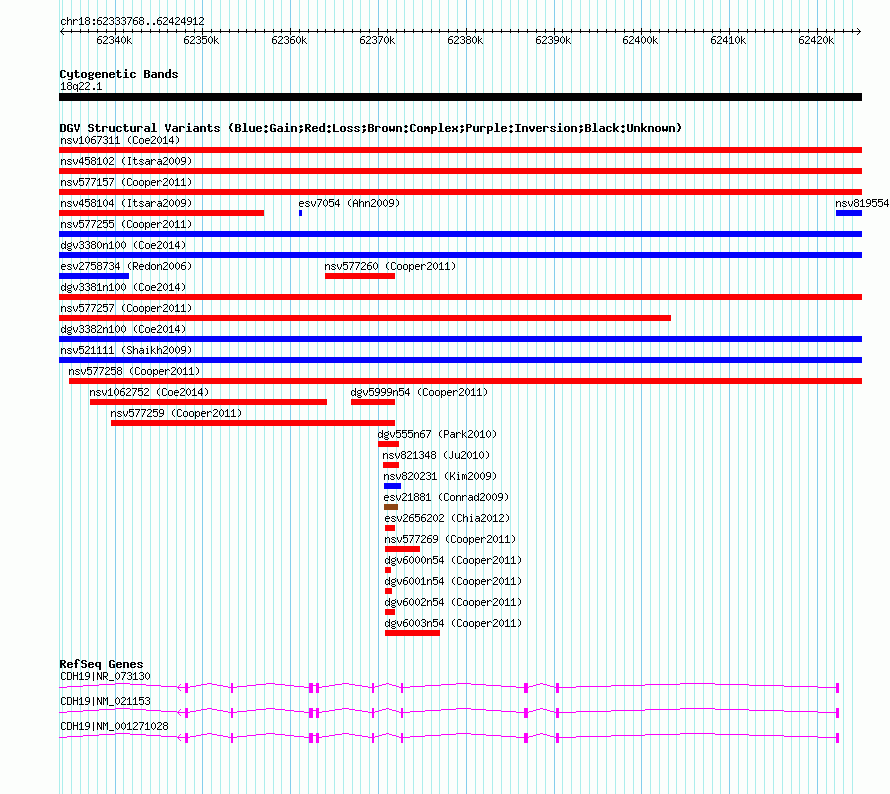Viewport: 890px width, 794px height.
Task: Select the nsv577259 red loss bar
Action: (x=253, y=423)
